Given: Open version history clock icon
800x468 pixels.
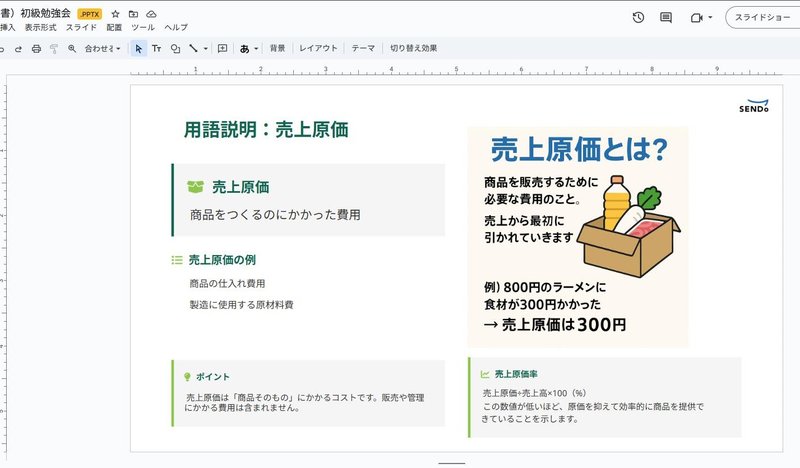Looking at the screenshot, I should 639,18.
